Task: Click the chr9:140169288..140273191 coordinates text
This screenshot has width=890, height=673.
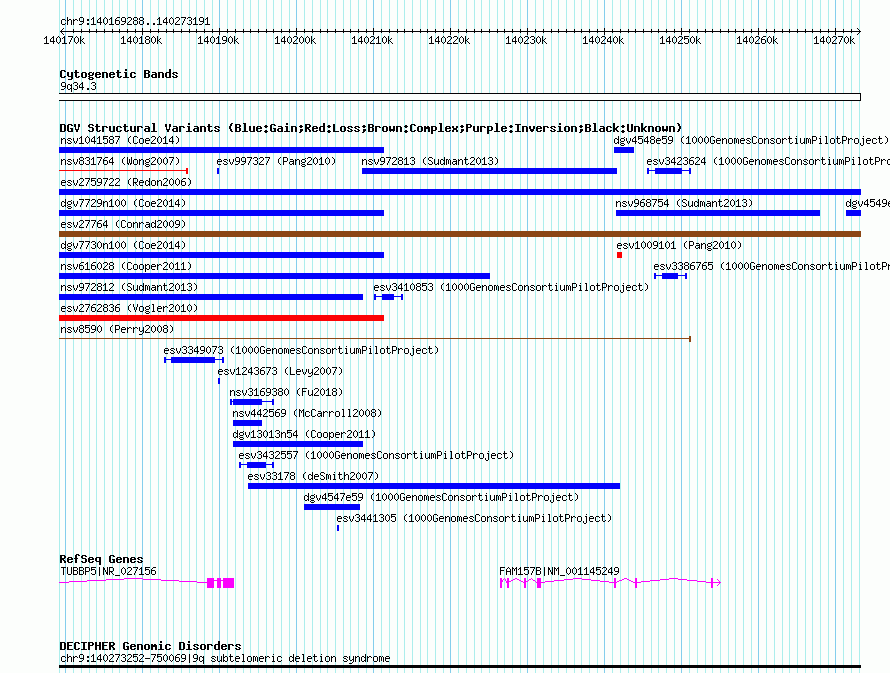Action: (x=135, y=21)
